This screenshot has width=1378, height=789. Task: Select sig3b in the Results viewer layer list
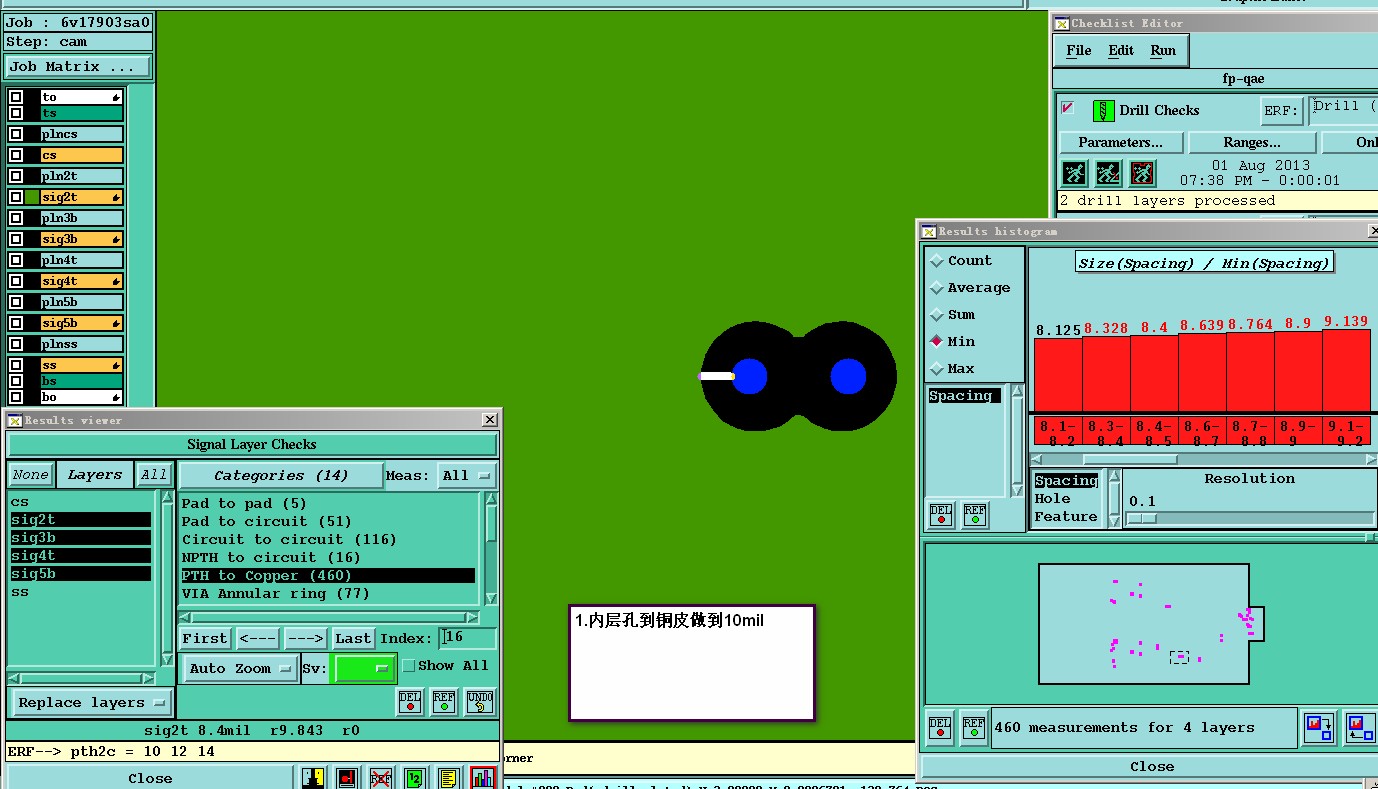(x=80, y=538)
